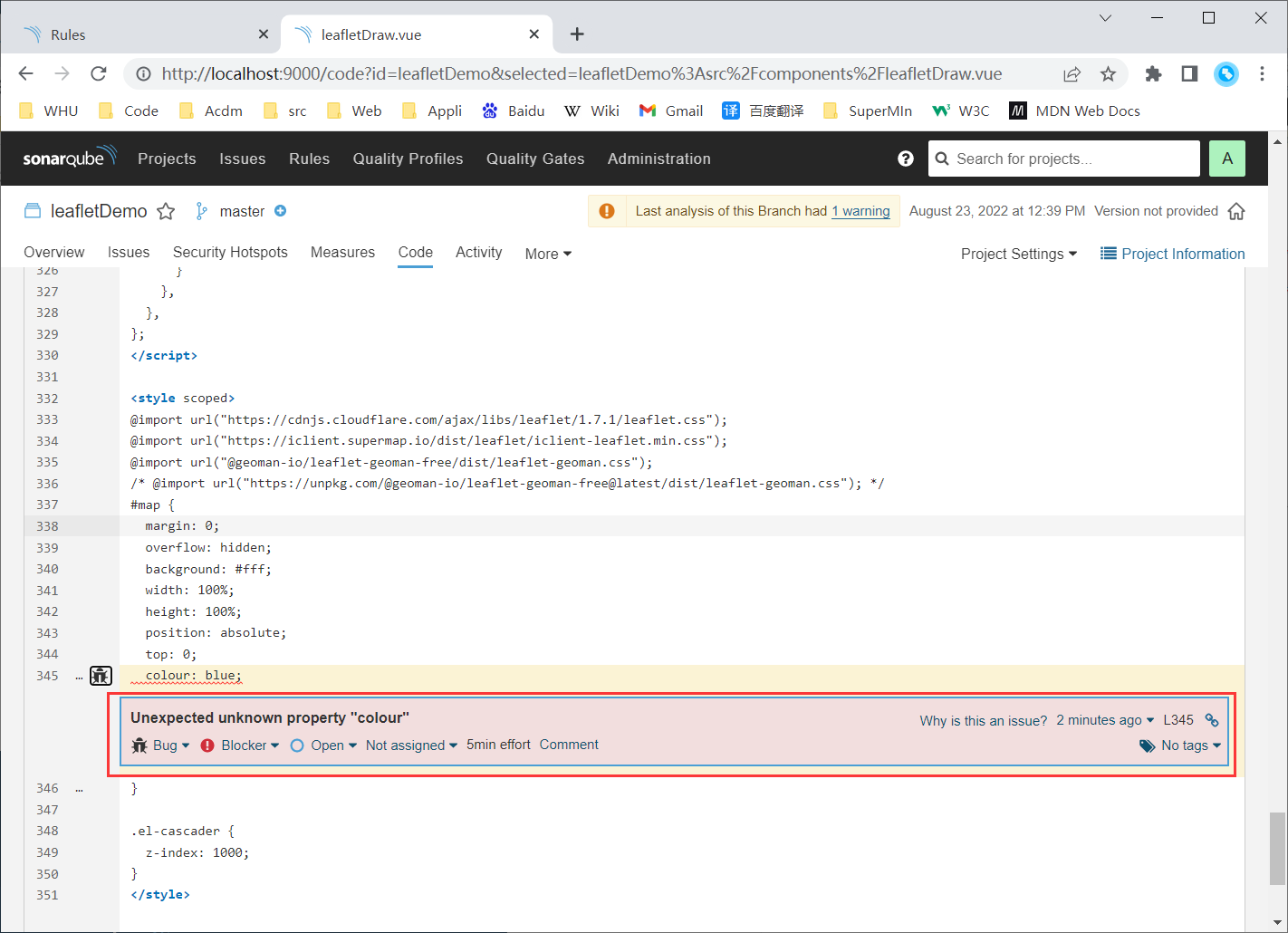Image resolution: width=1288 pixels, height=933 pixels.
Task: Focus Search for projects field
Action: point(1064,159)
